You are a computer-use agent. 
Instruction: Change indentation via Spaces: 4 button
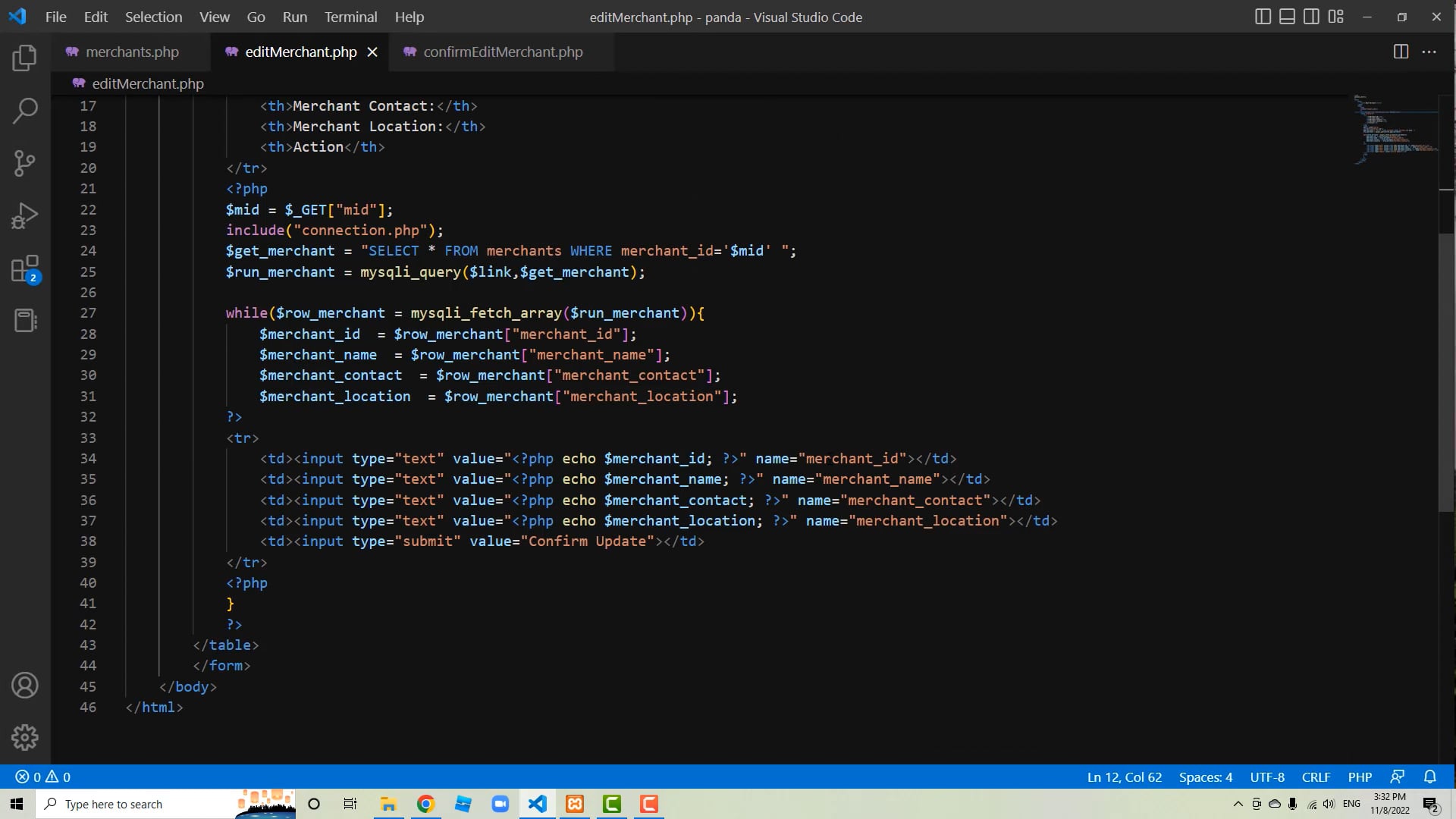tap(1205, 777)
